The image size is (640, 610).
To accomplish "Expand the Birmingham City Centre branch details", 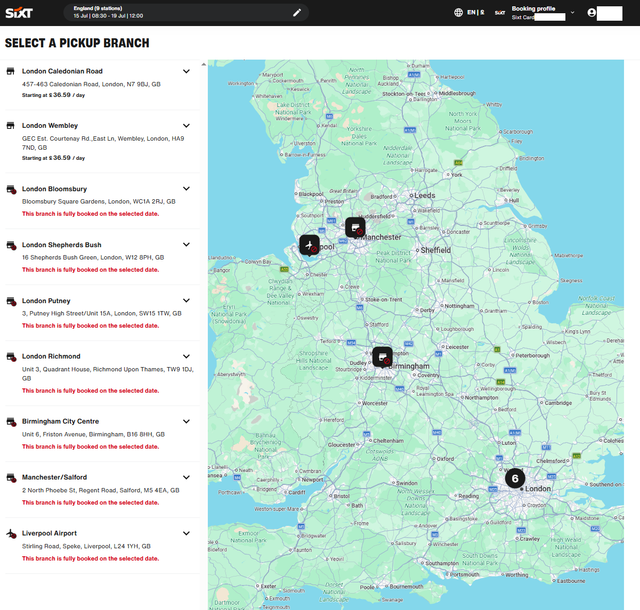I will pos(186,421).
